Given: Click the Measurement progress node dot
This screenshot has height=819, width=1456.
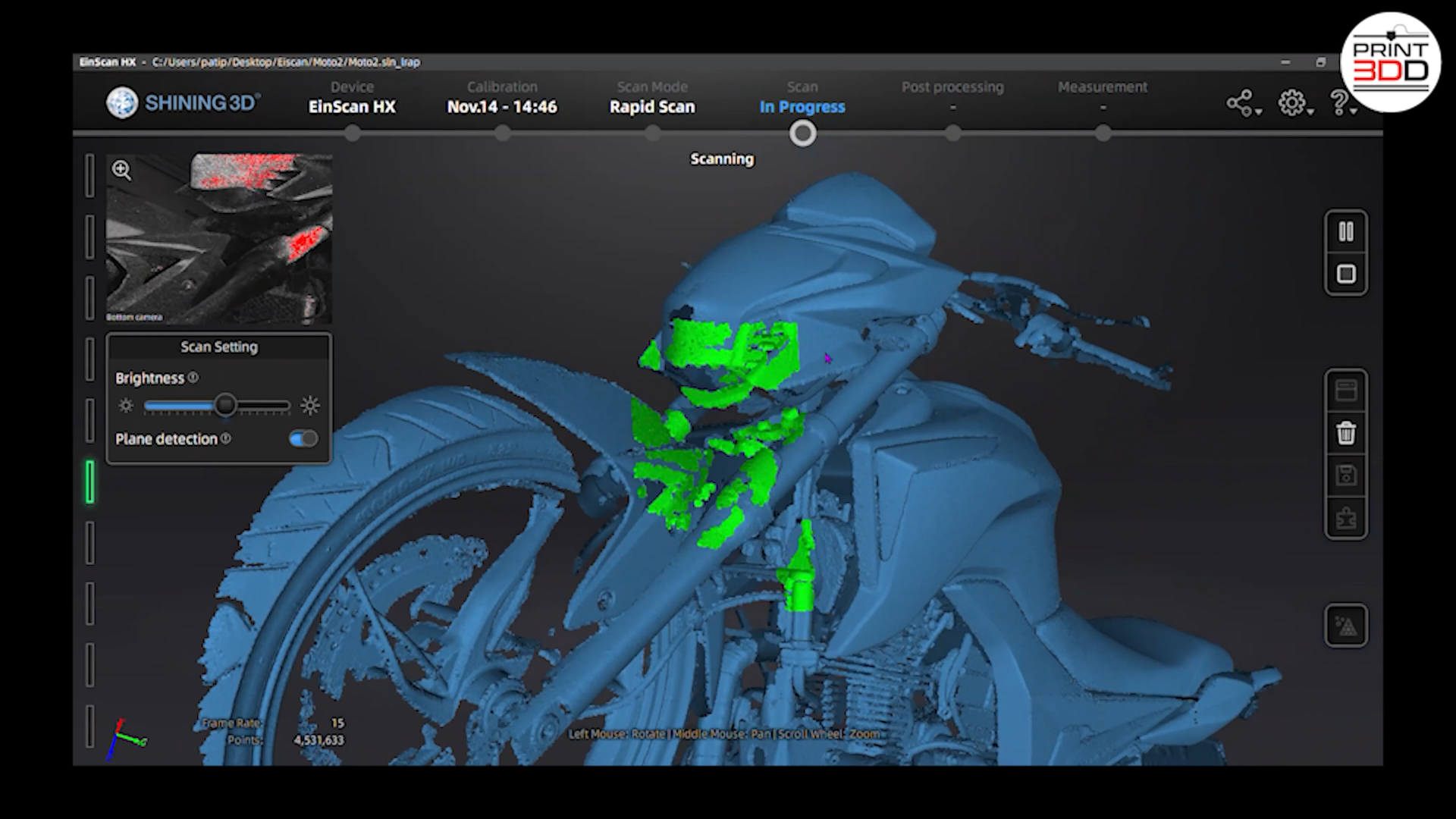Looking at the screenshot, I should (x=1103, y=134).
